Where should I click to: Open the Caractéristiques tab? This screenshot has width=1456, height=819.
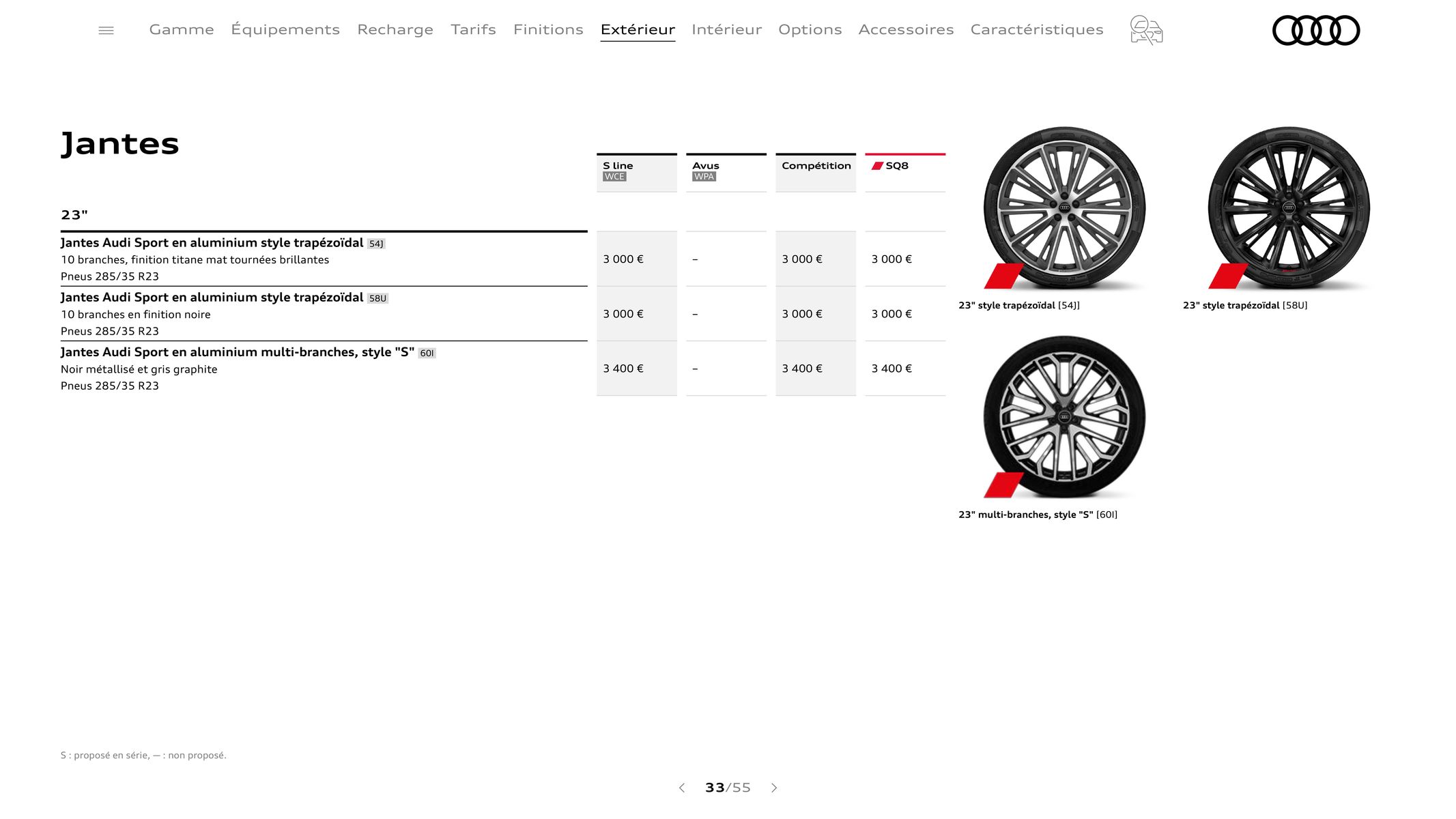pyautogui.click(x=1037, y=29)
